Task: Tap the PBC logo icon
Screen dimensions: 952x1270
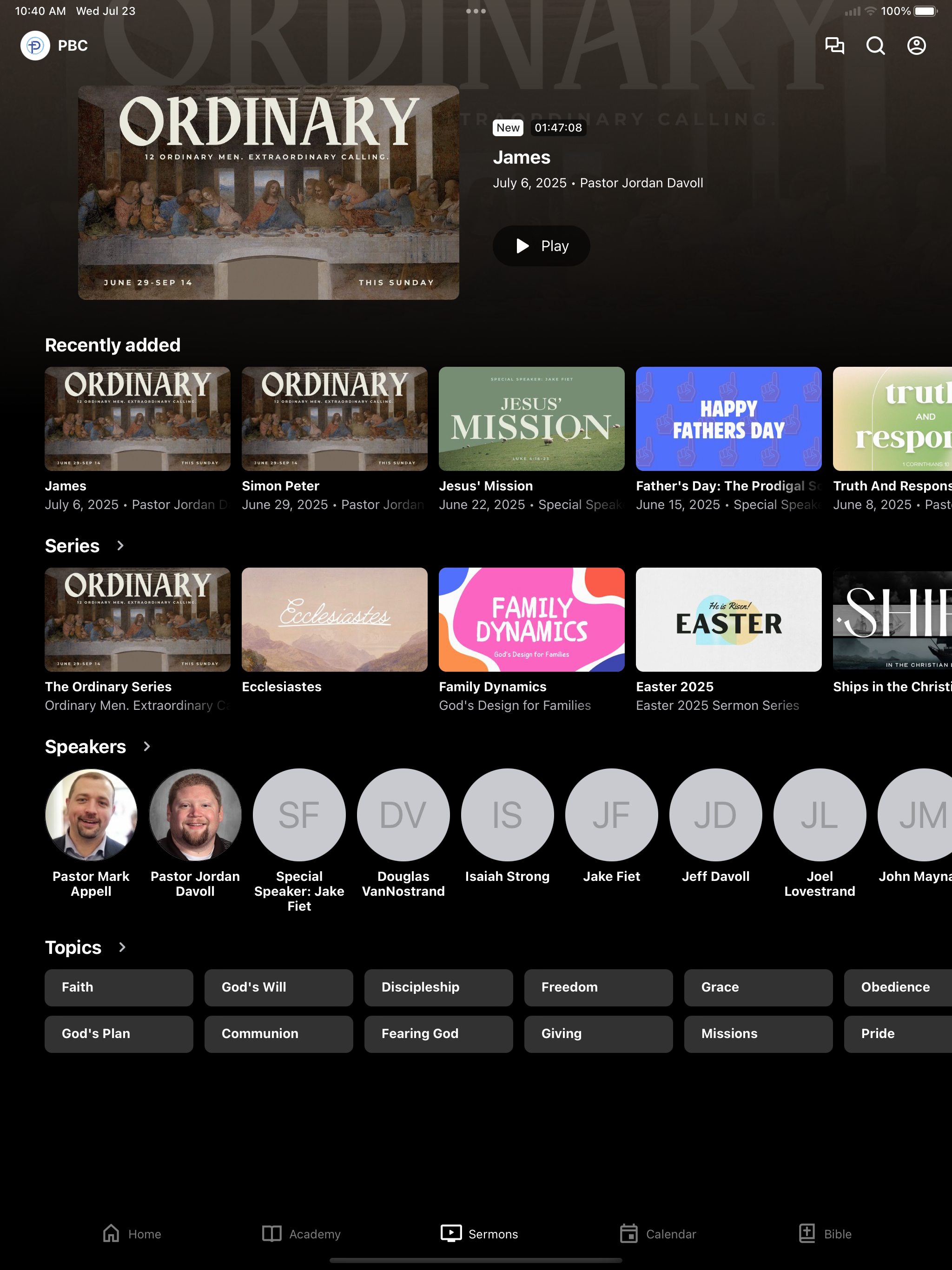Action: coord(35,46)
